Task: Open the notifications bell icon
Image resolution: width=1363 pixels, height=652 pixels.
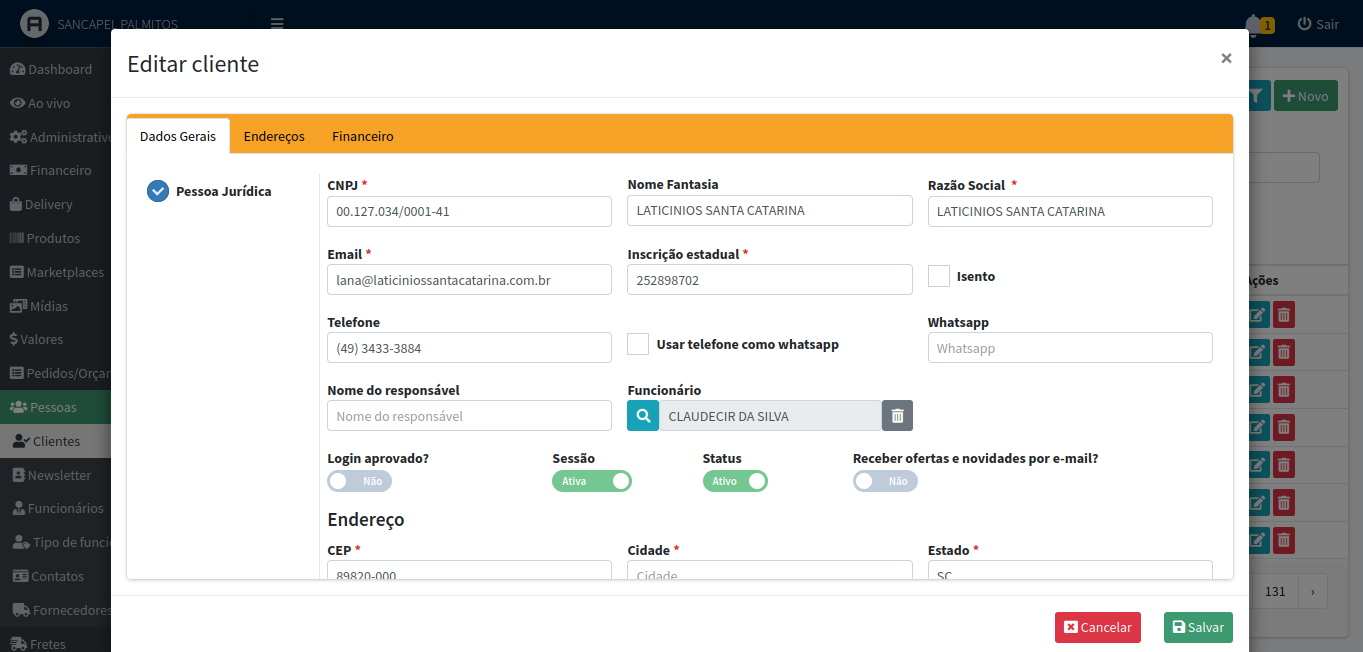Action: (x=1253, y=24)
